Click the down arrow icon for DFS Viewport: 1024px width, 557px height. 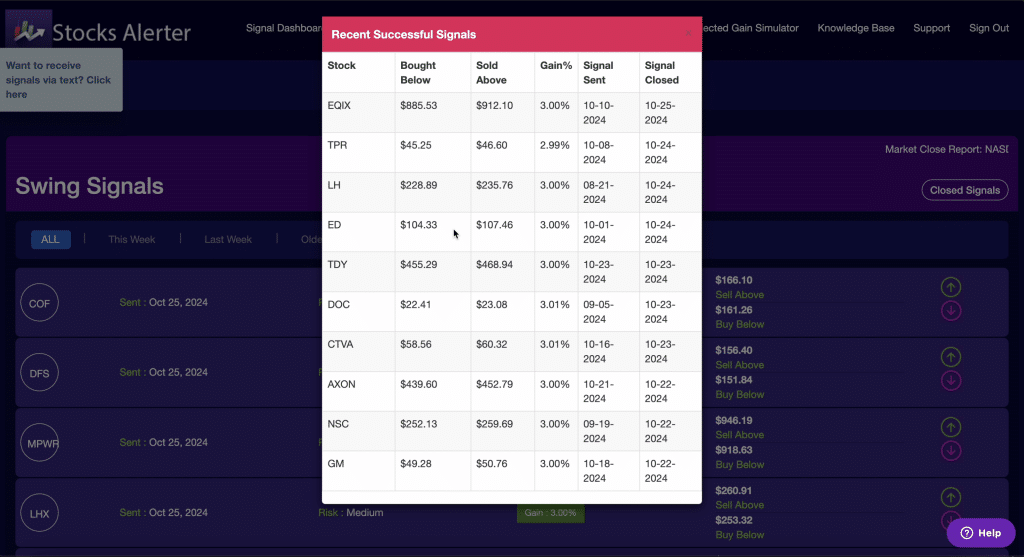pyautogui.click(x=951, y=381)
